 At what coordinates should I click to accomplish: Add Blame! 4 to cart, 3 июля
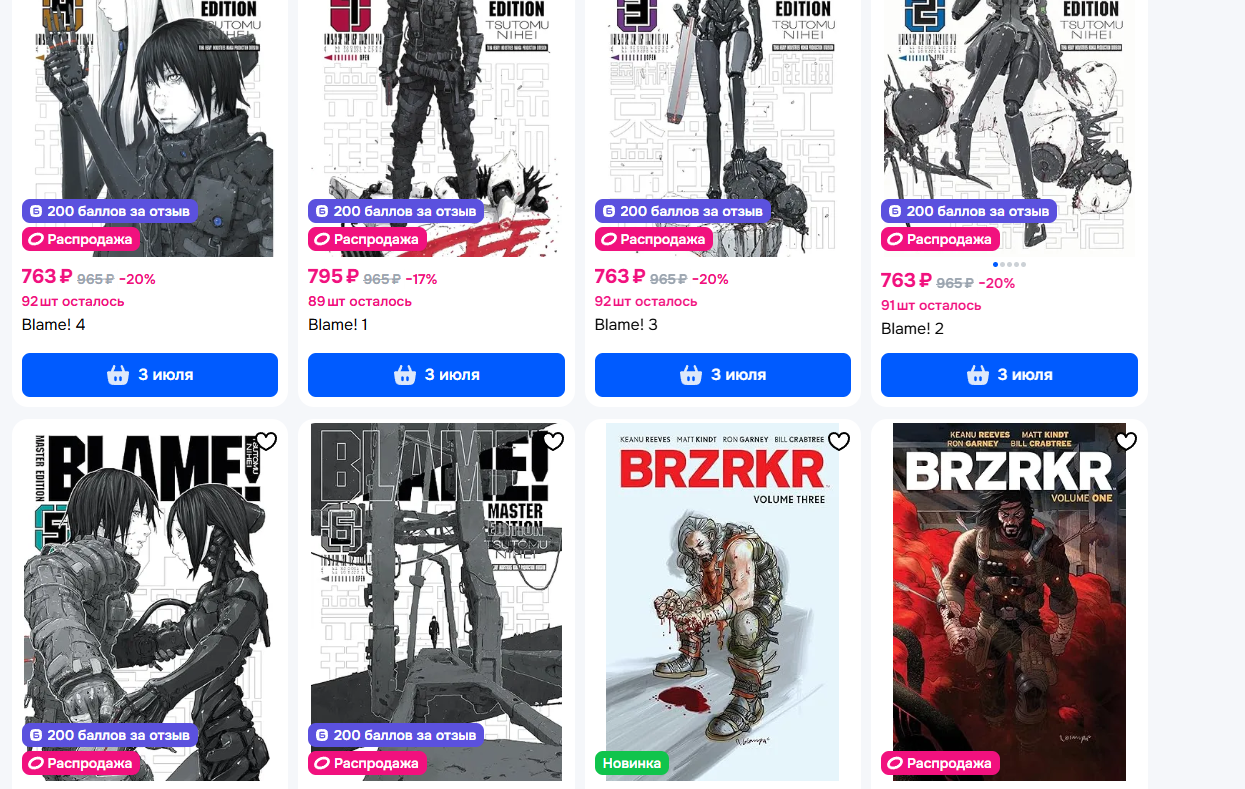(x=150, y=375)
